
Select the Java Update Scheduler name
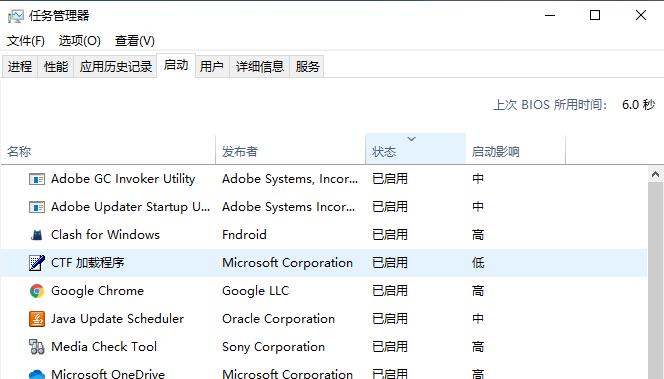(117, 319)
